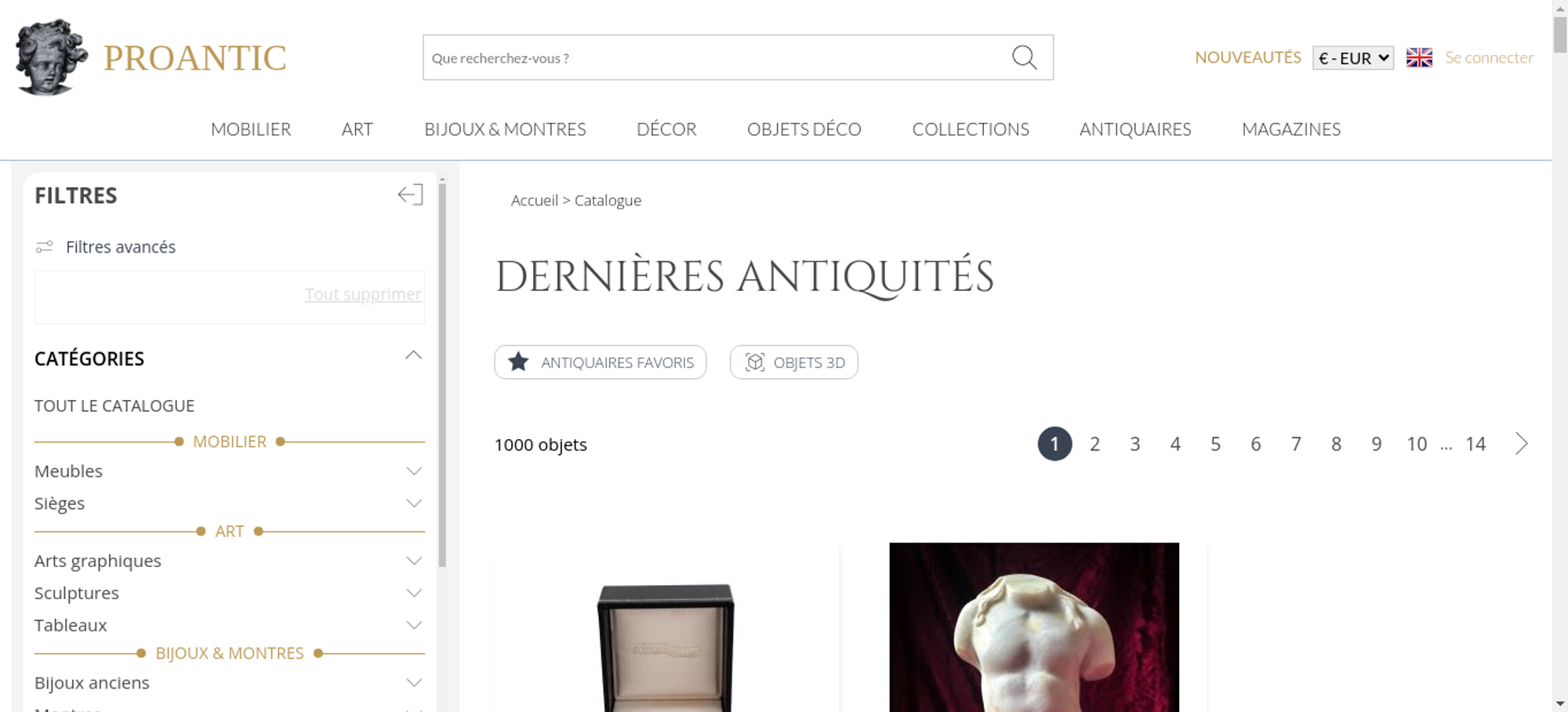Focus the Que recherchez-vous search field
This screenshot has width=1568, height=712.
tap(715, 57)
